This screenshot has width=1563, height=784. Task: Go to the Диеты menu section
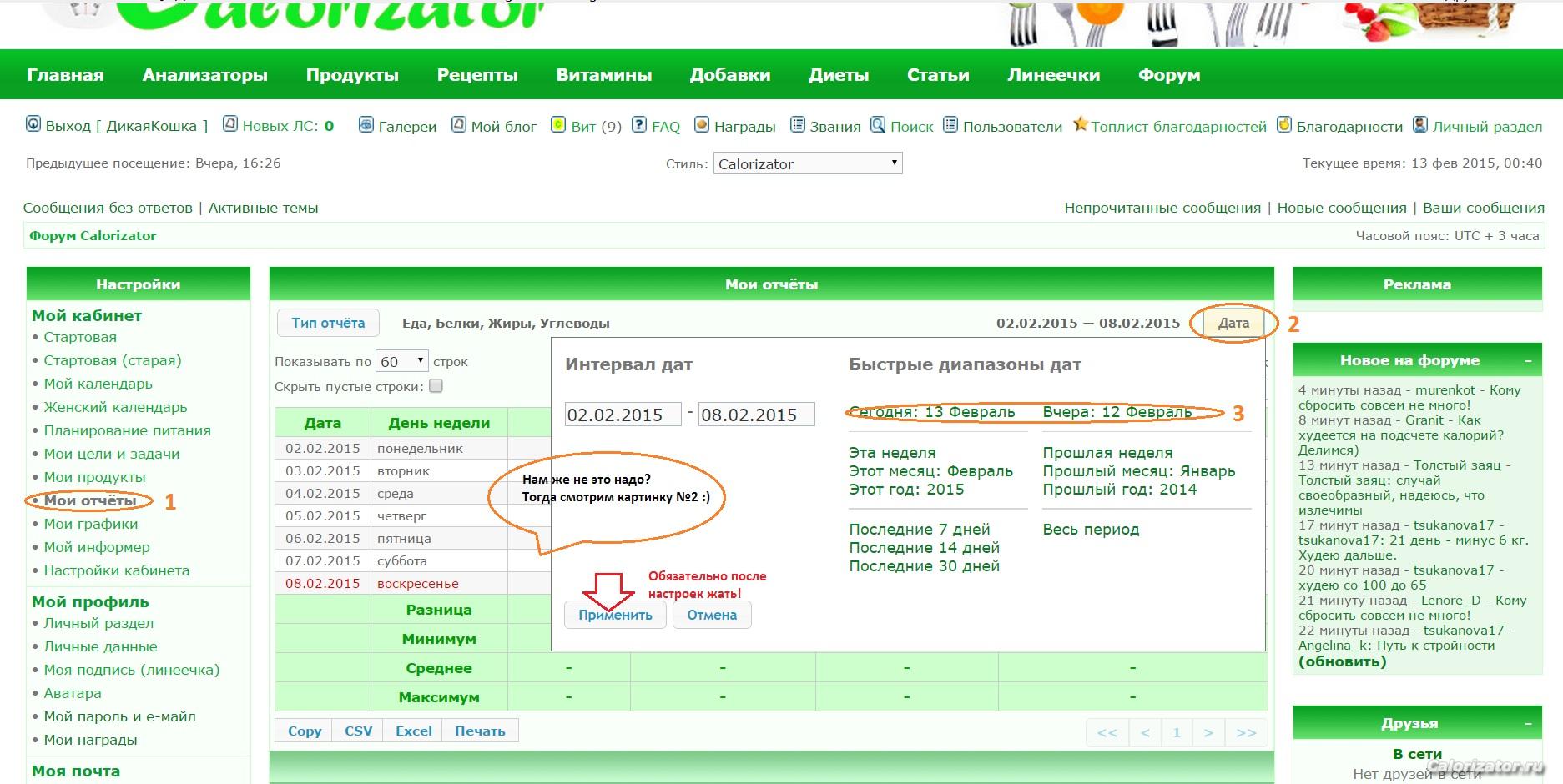[839, 75]
